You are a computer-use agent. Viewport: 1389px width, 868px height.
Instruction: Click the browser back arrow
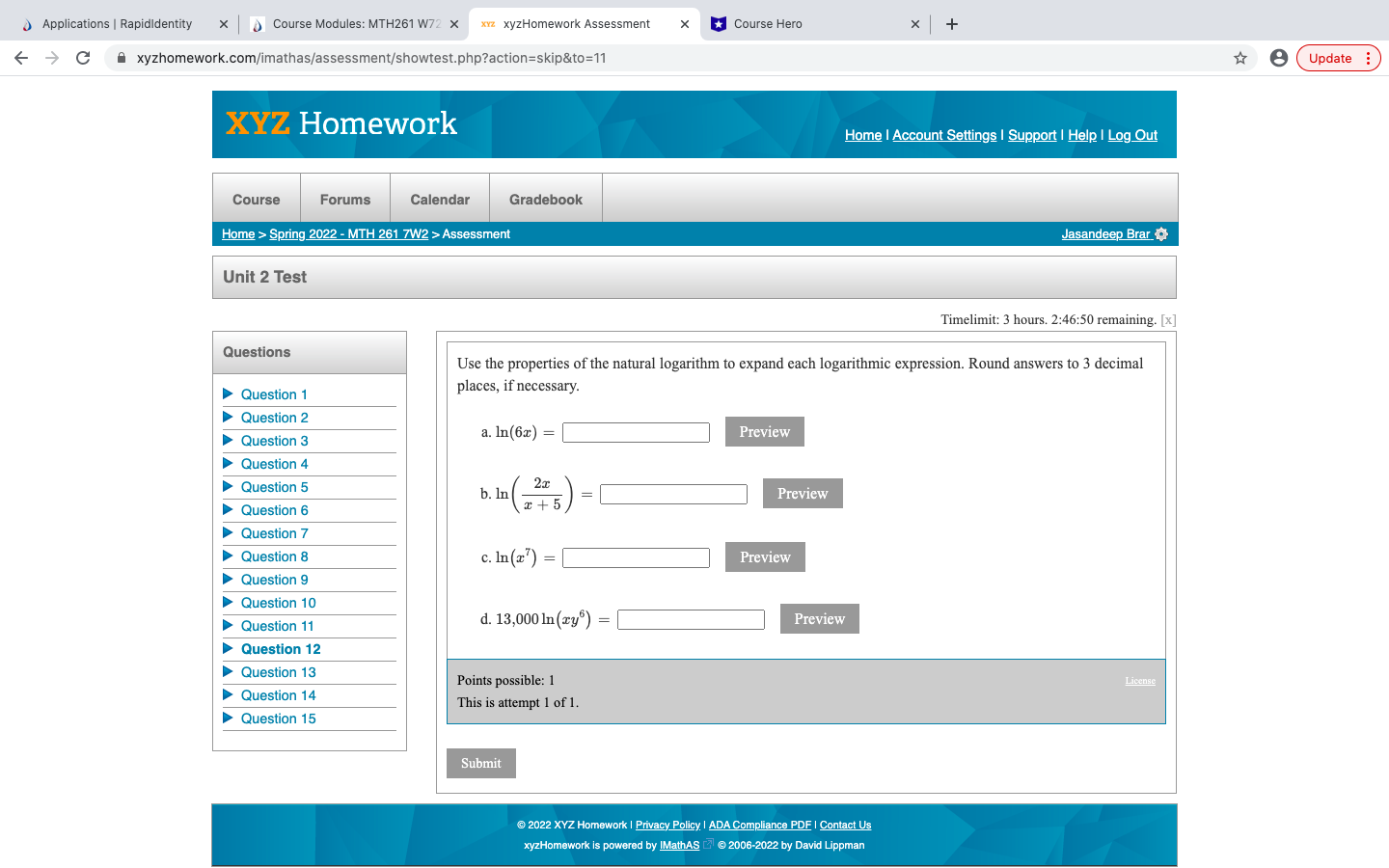(x=21, y=58)
